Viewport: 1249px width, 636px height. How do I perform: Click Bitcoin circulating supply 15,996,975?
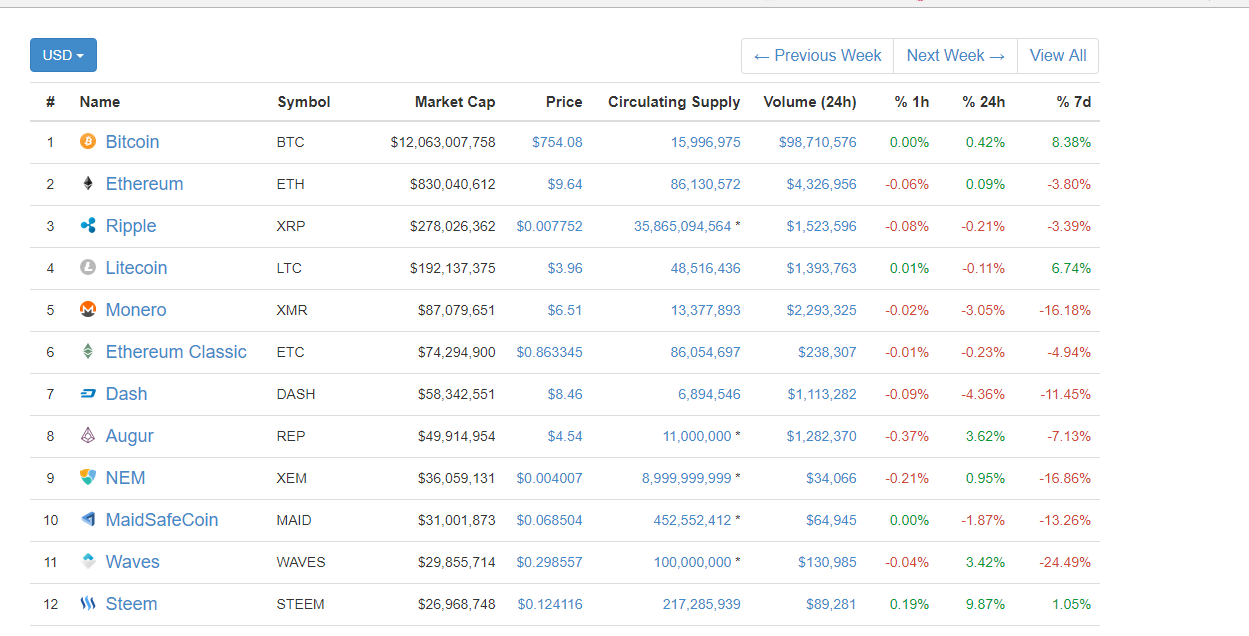(706, 142)
